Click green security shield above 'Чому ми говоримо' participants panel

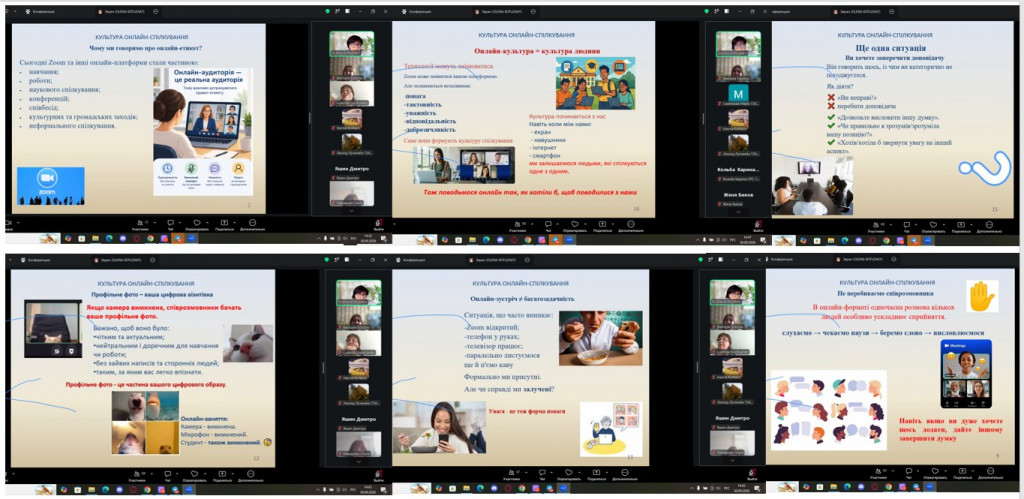pyautogui.click(x=327, y=11)
